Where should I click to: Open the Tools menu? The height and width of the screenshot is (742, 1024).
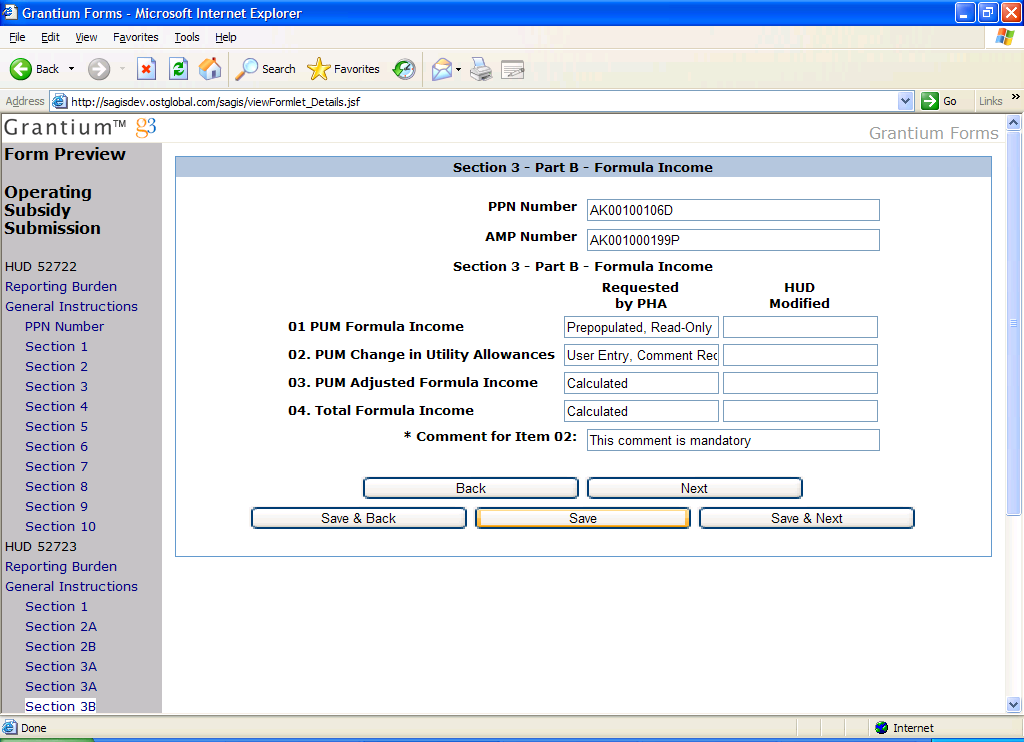click(187, 37)
